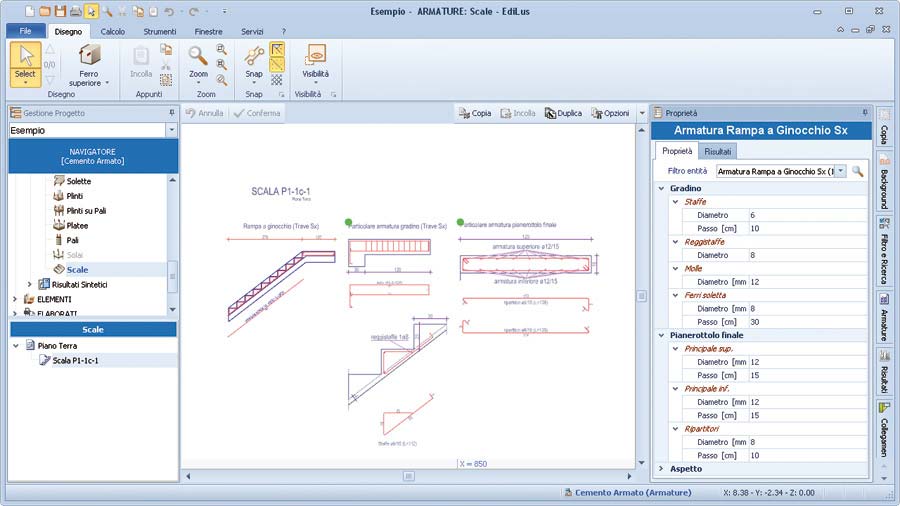This screenshot has width=900, height=506.
Task: Click the Duplica button
Action: click(x=563, y=113)
